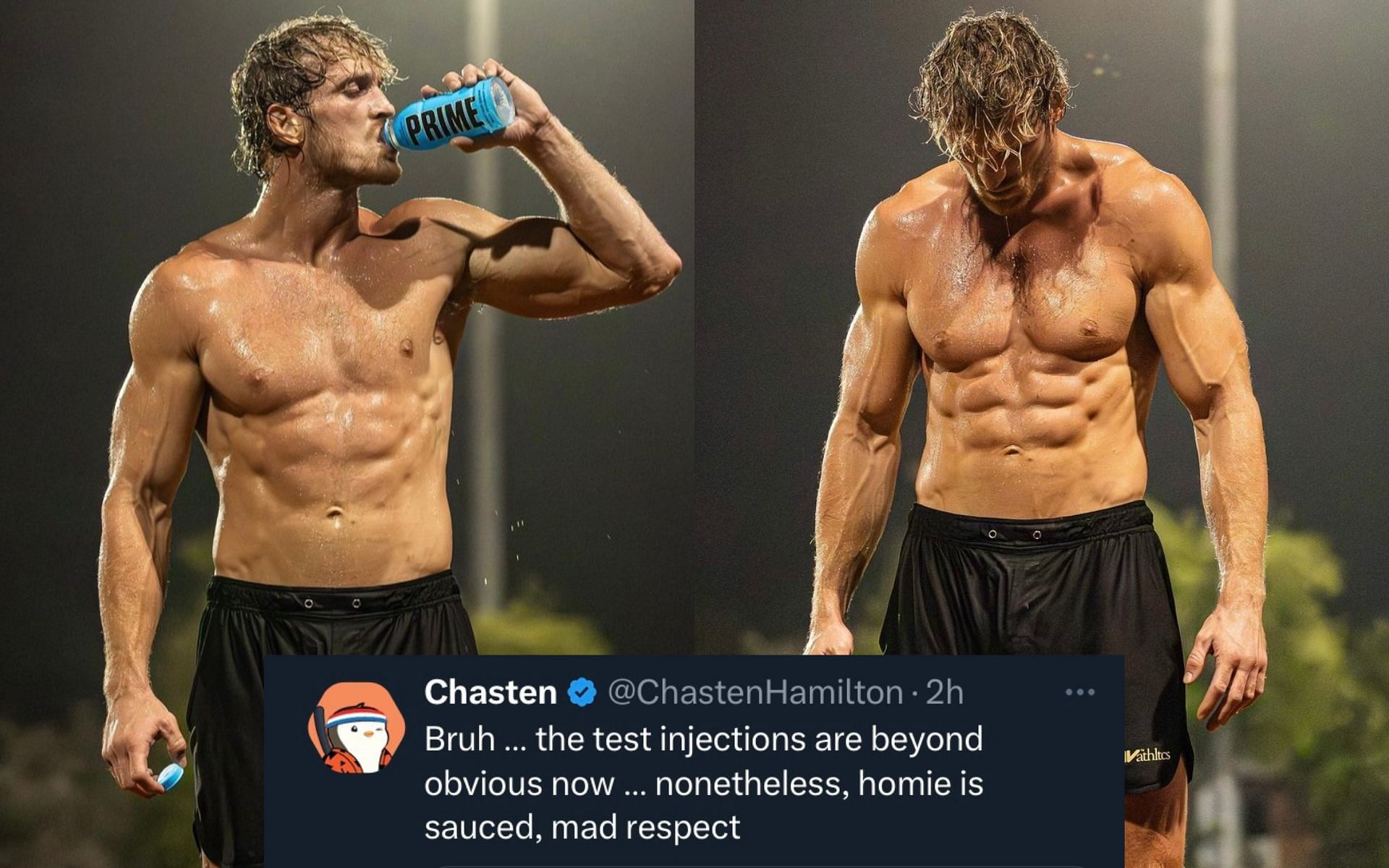This screenshot has width=1389, height=868.
Task: Open the right photo of man looking down
Action: click(1042, 325)
